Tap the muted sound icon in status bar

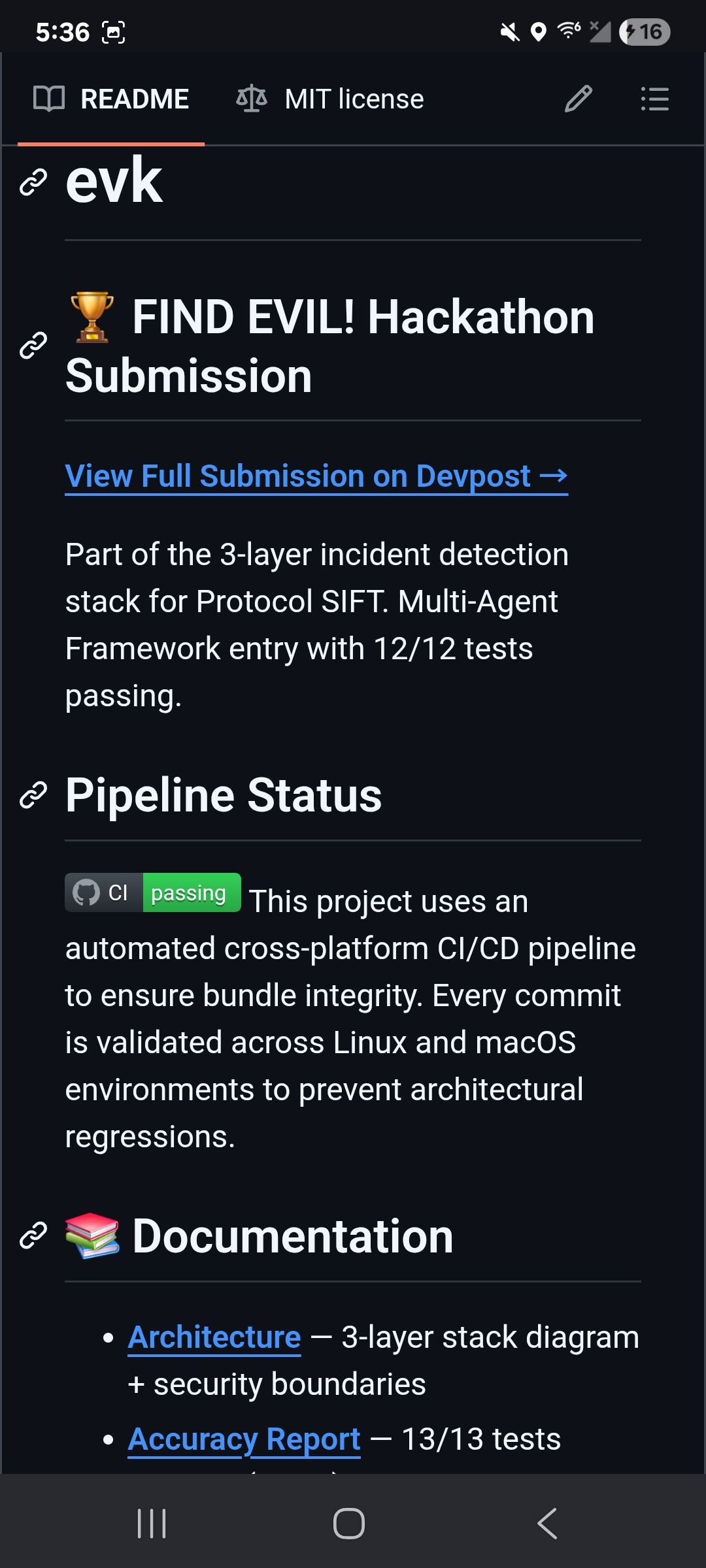[510, 31]
